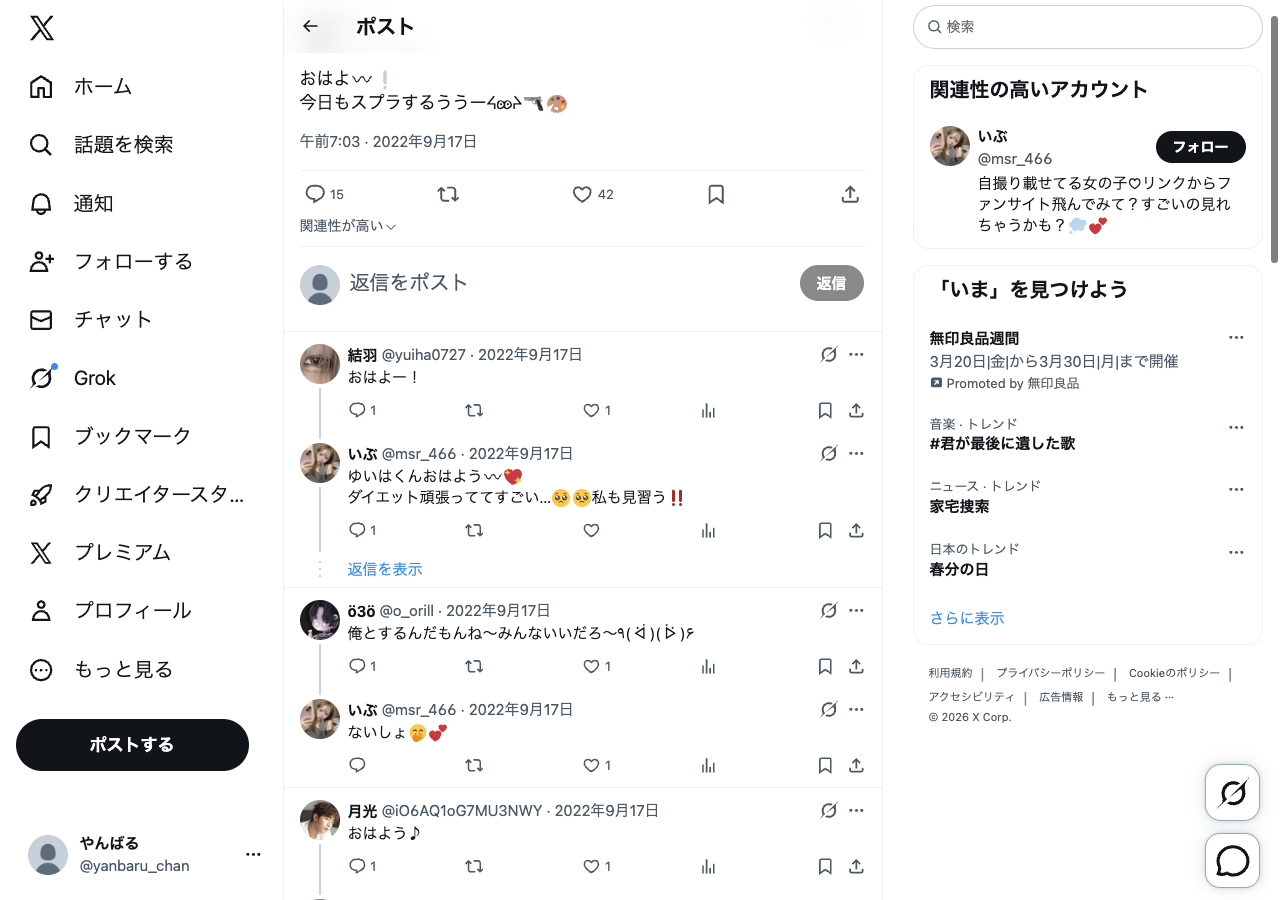This screenshot has width=1280, height=900.
Task: Open account menu dots next to やんばる
Action: [x=253, y=854]
